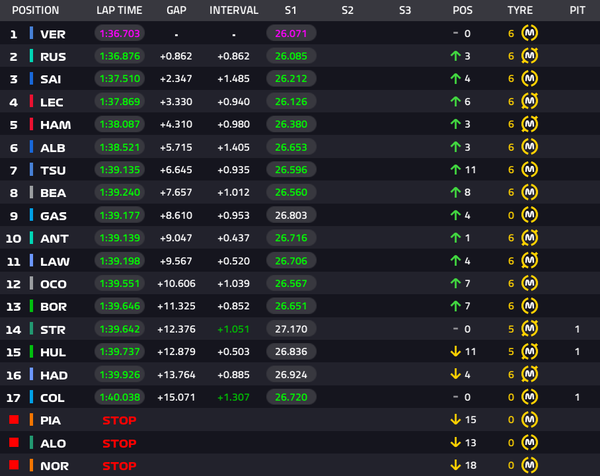This screenshot has width=600, height=476.
Task: Click the S2 column header
Action: coord(348,10)
